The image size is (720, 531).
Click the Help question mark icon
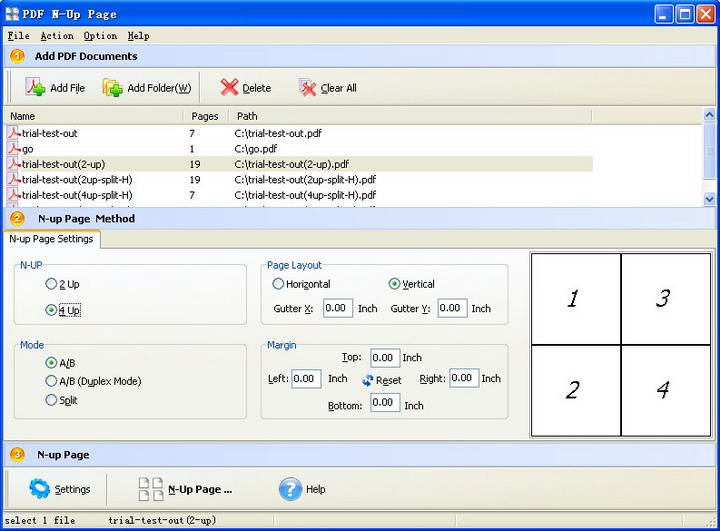pos(290,489)
